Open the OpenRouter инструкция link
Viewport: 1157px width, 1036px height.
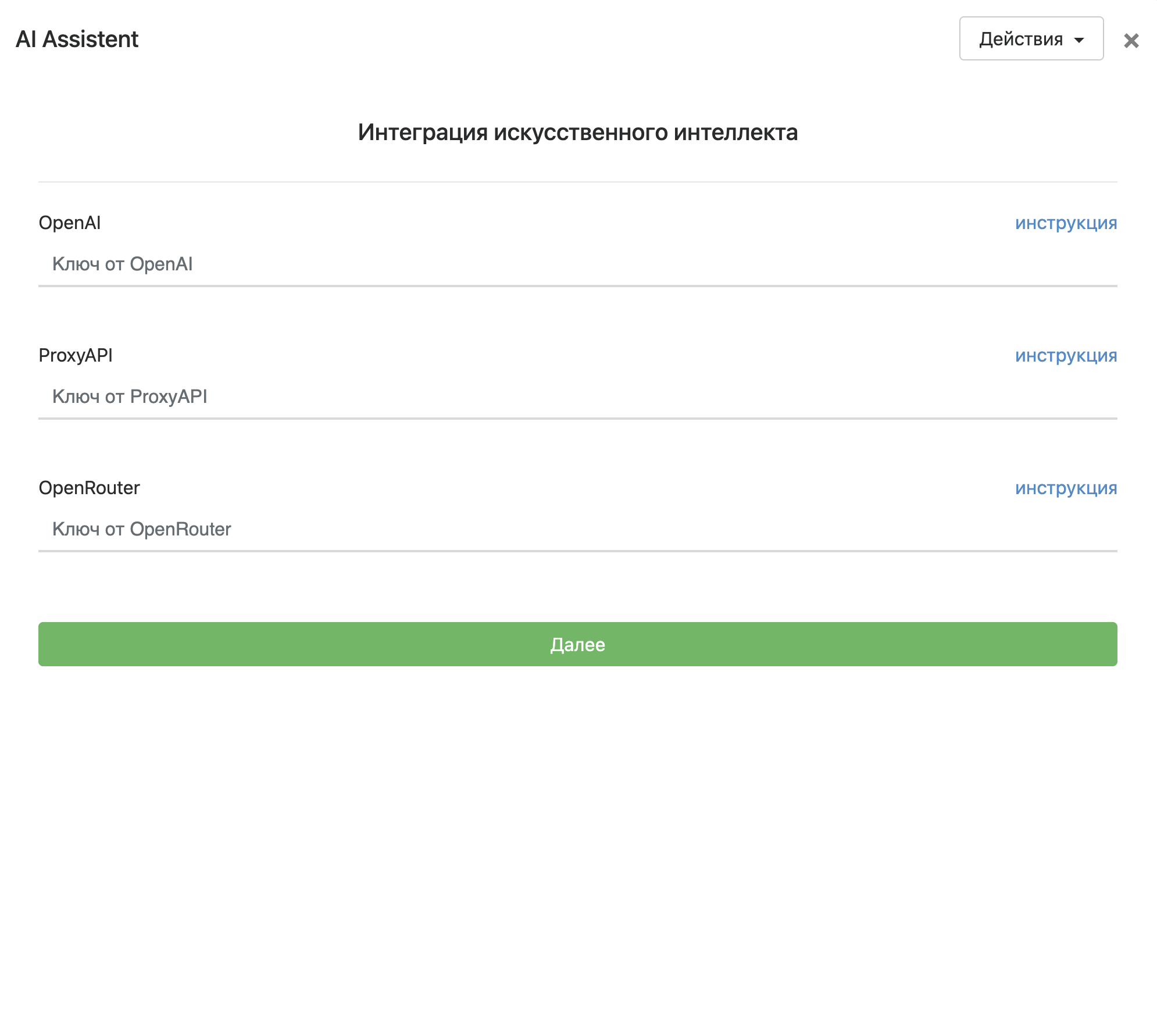pos(1065,488)
